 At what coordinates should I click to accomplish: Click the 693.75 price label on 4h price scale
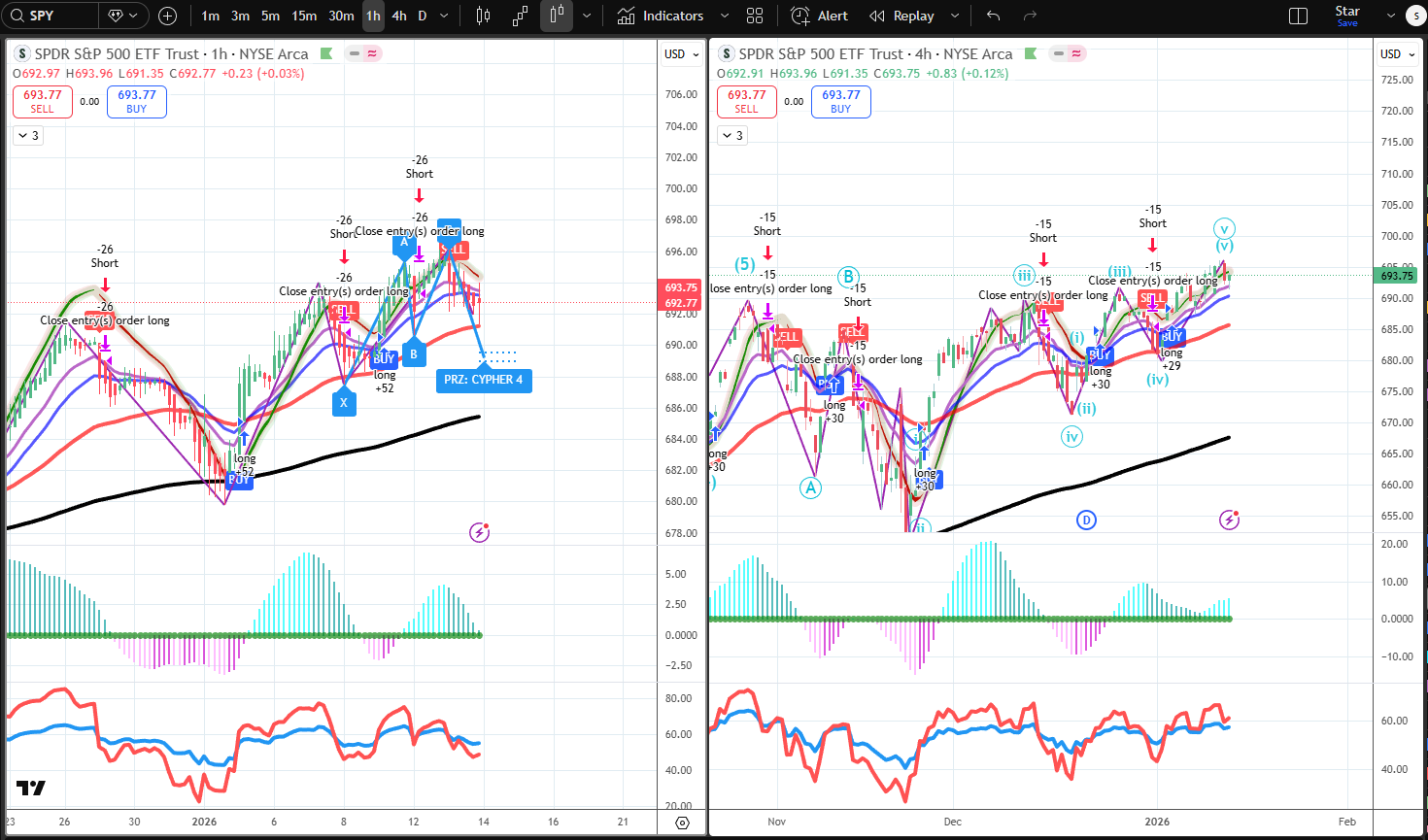(1397, 276)
